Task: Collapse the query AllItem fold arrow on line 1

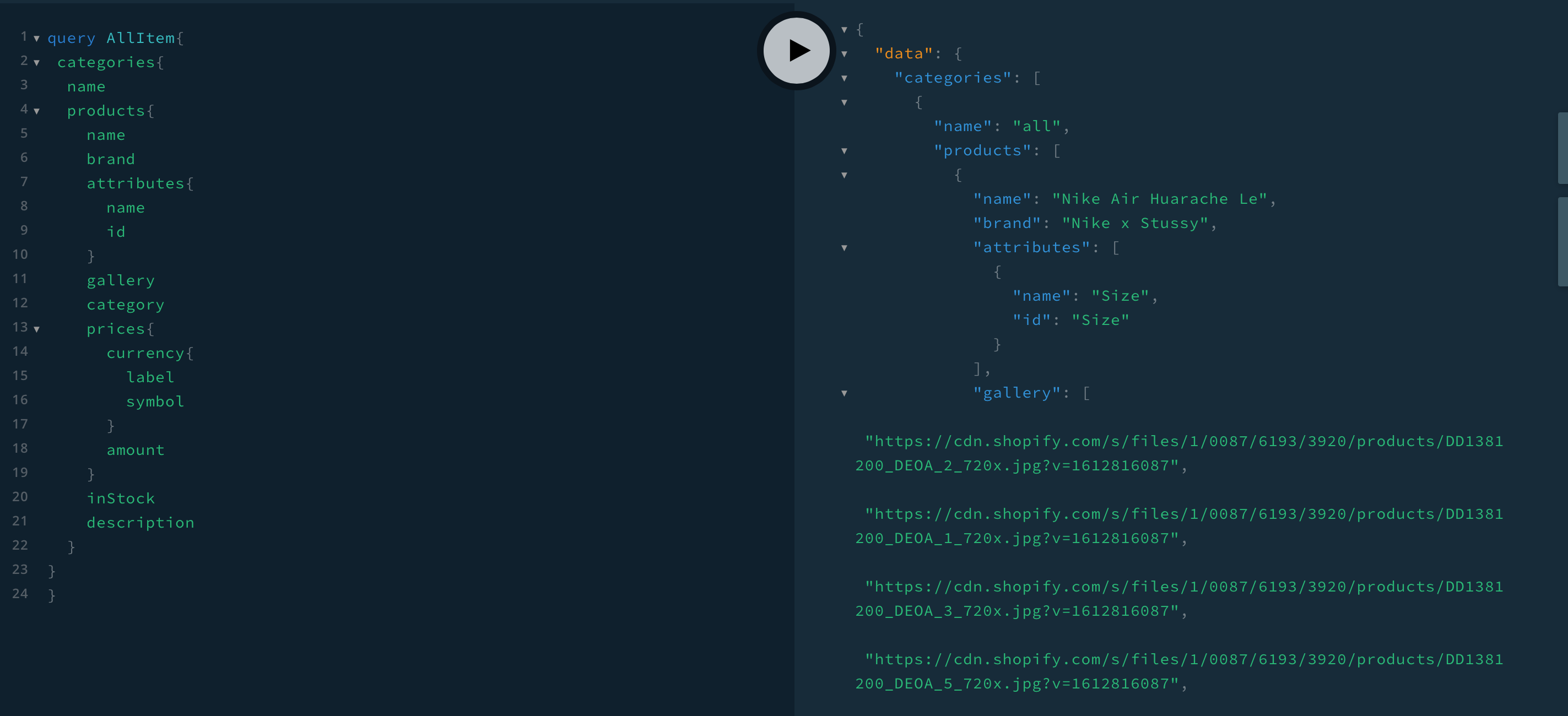Action: [x=36, y=39]
